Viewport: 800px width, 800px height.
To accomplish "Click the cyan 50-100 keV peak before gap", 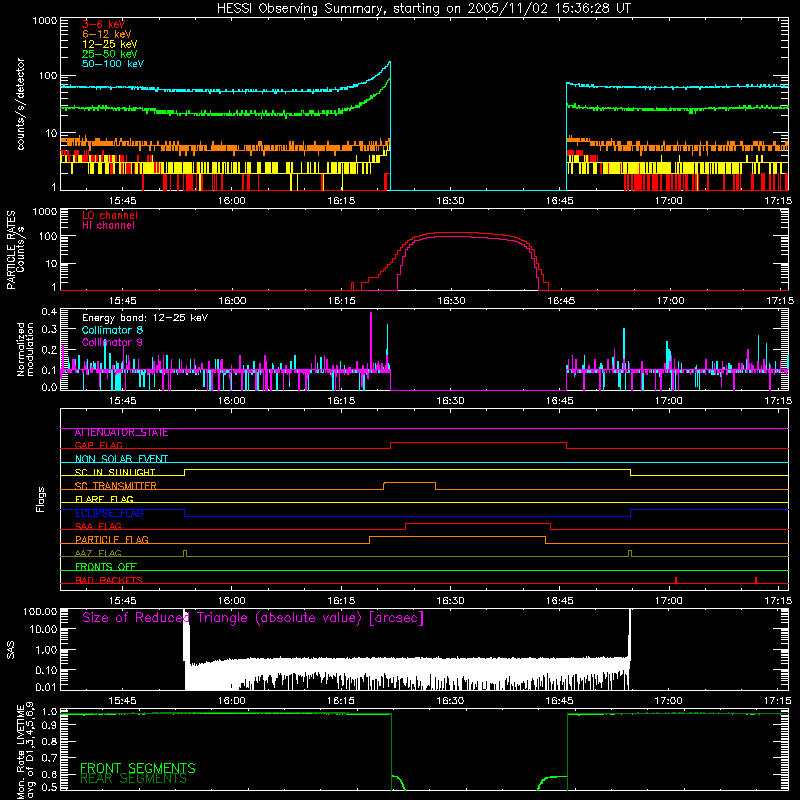I will click(x=390, y=63).
